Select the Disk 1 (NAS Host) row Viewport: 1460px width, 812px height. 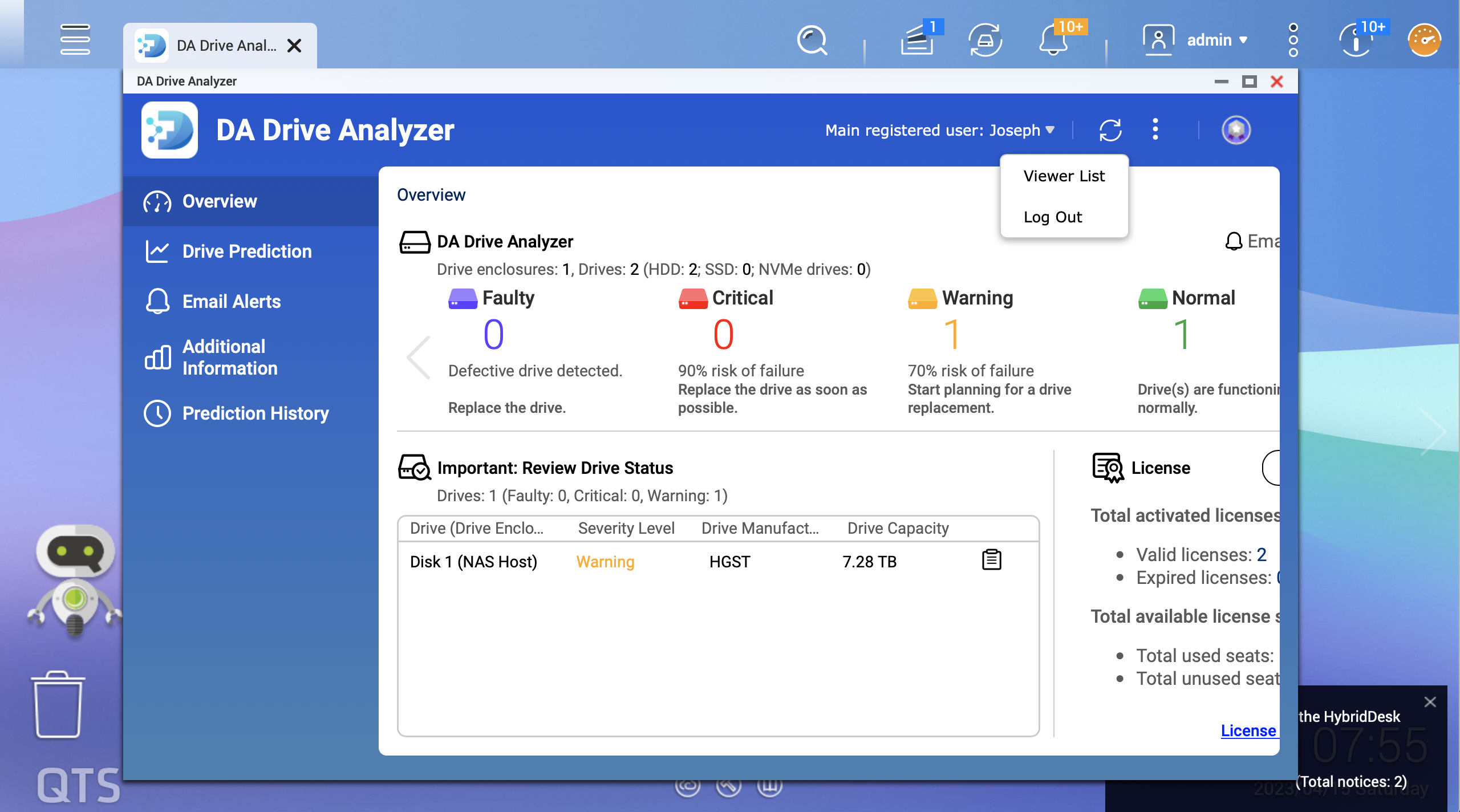pyautogui.click(x=718, y=562)
